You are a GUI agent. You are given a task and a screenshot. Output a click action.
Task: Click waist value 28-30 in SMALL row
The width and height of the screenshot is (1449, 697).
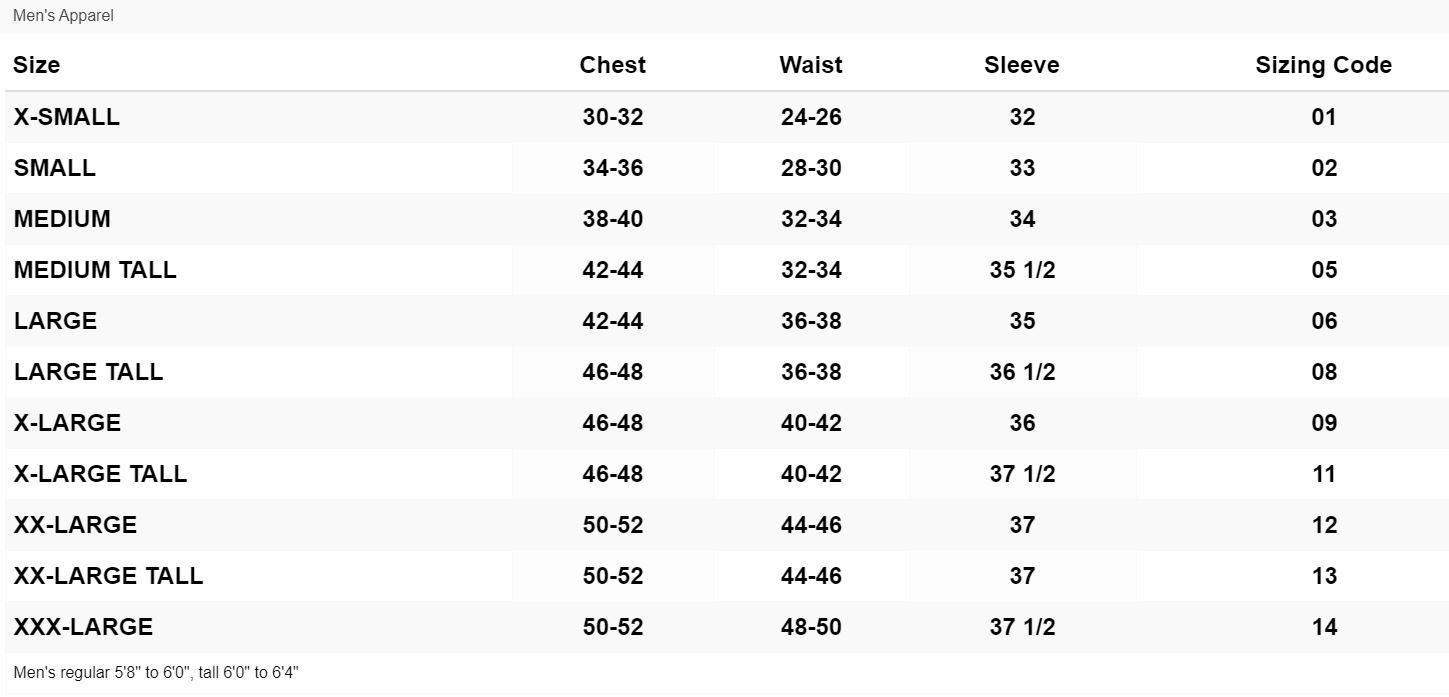811,168
